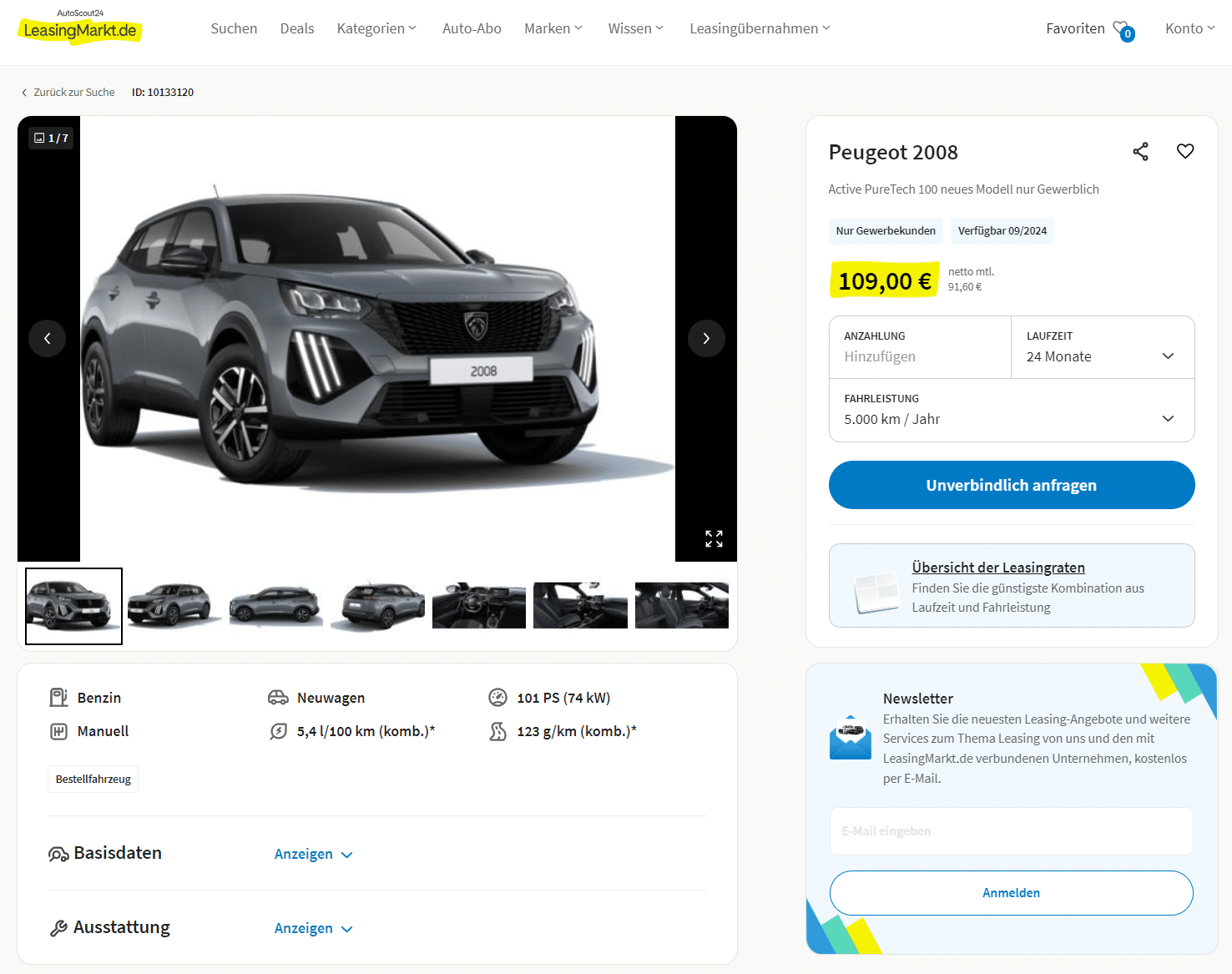
Task: Open the Konto account menu
Action: pos(1190,28)
